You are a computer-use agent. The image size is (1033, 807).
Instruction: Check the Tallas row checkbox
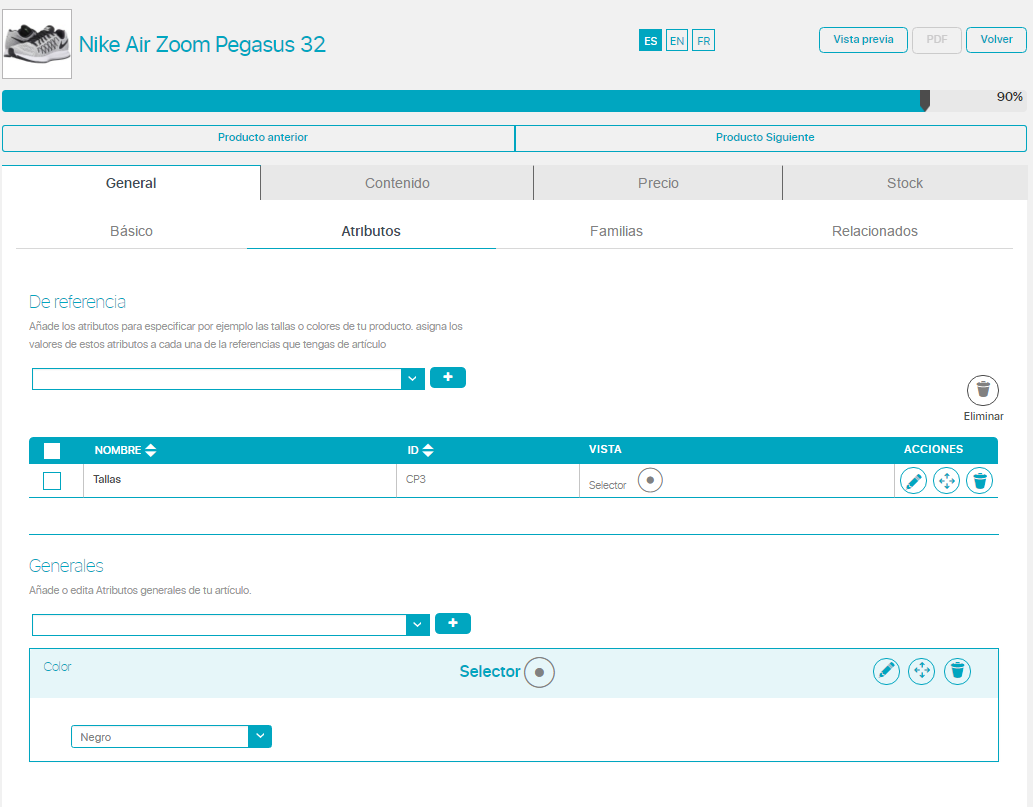pyautogui.click(x=52, y=481)
